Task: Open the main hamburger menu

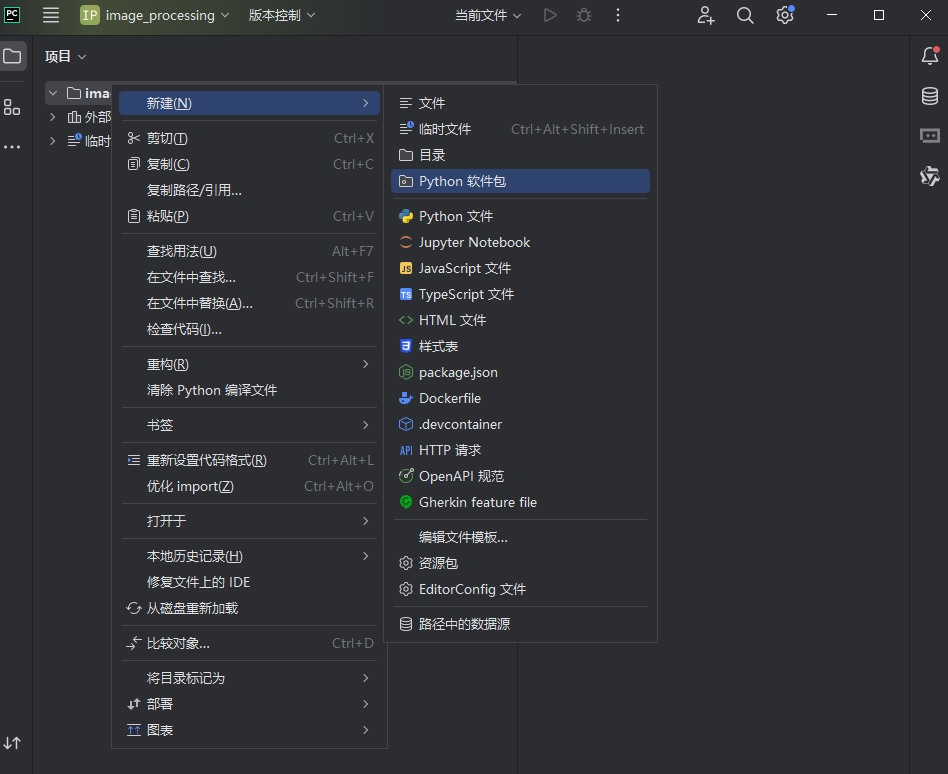Action: (x=51, y=15)
